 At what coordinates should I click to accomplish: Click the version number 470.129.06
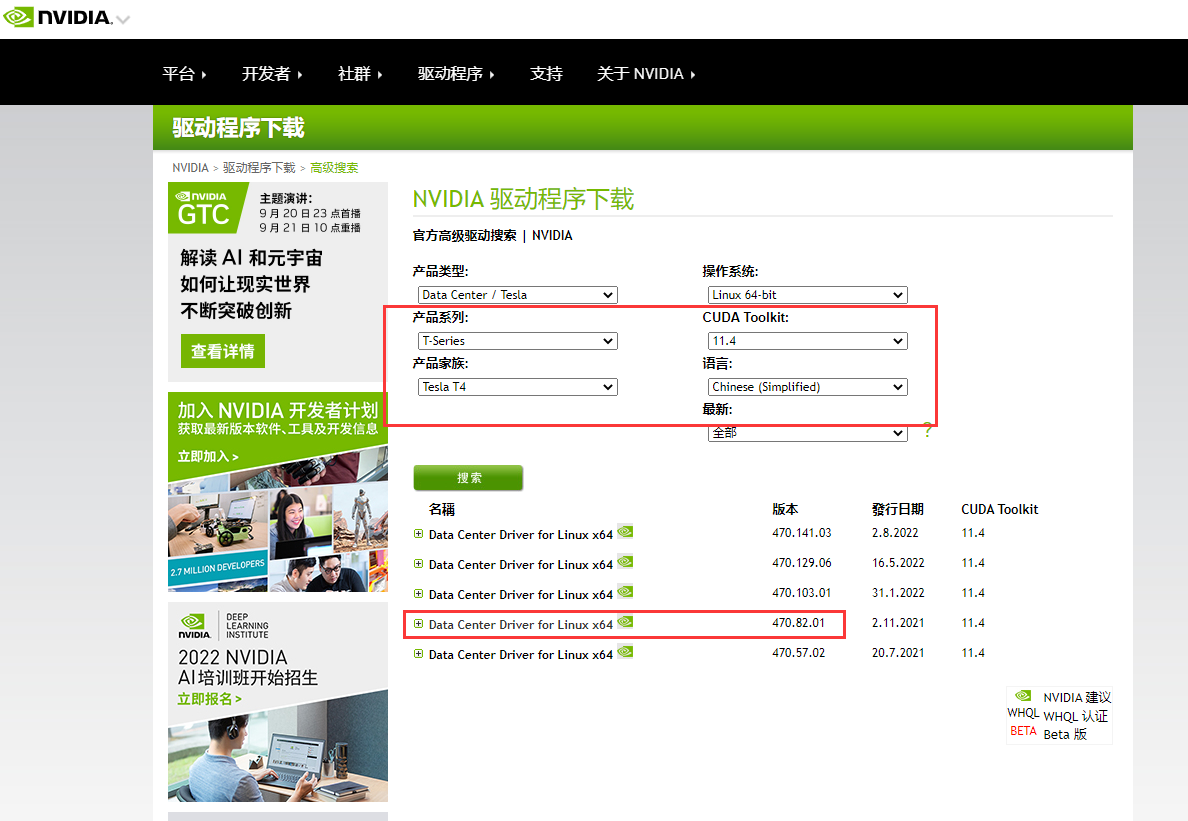coord(802,563)
